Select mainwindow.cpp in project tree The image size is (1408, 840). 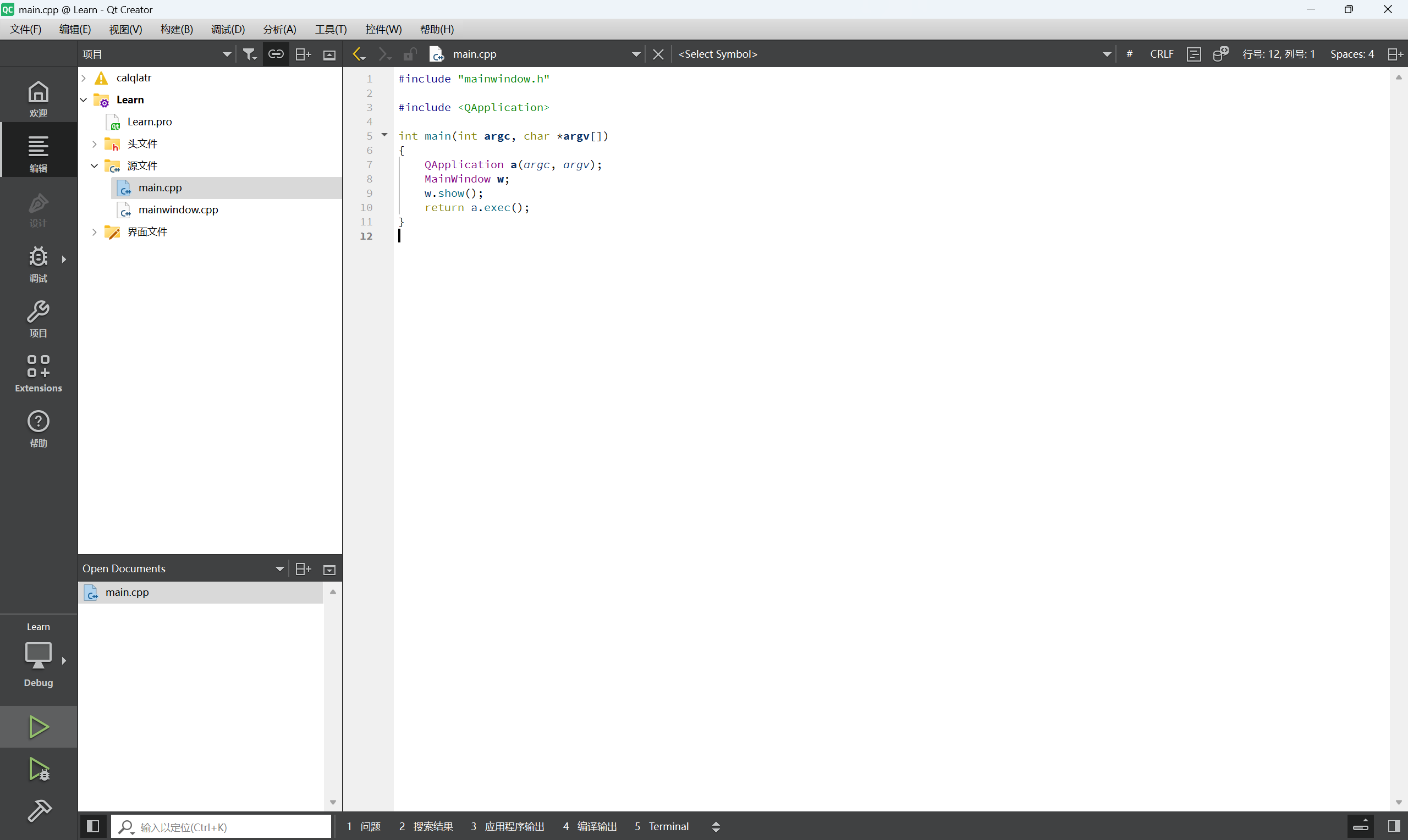tap(178, 209)
